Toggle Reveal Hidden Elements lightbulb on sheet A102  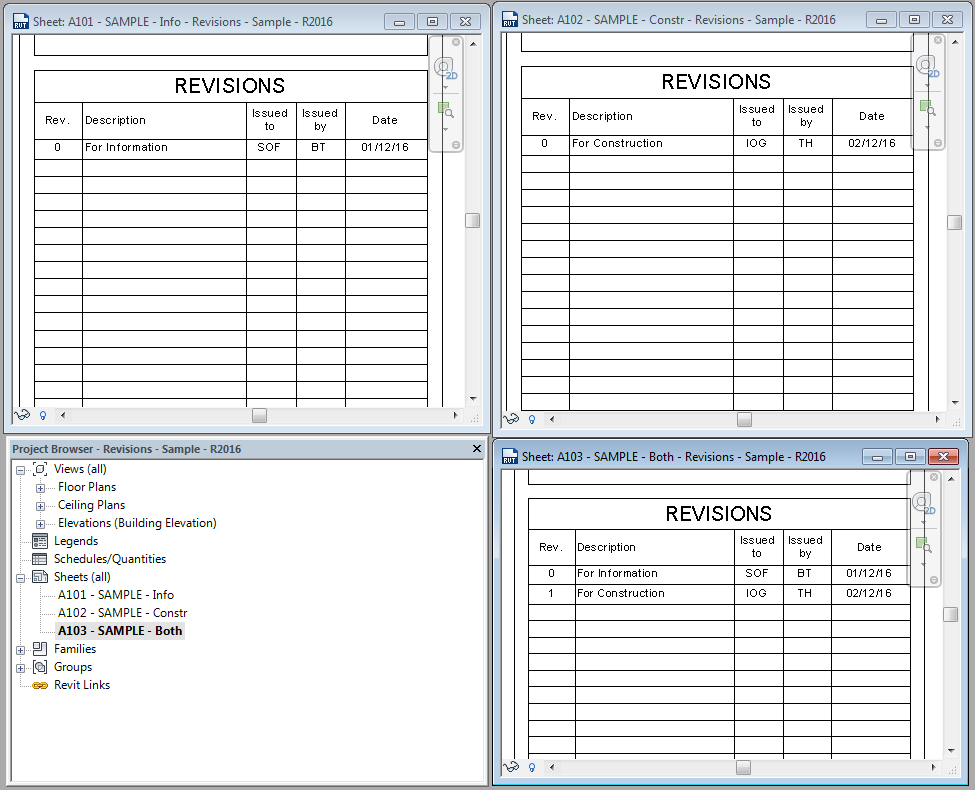click(x=531, y=419)
